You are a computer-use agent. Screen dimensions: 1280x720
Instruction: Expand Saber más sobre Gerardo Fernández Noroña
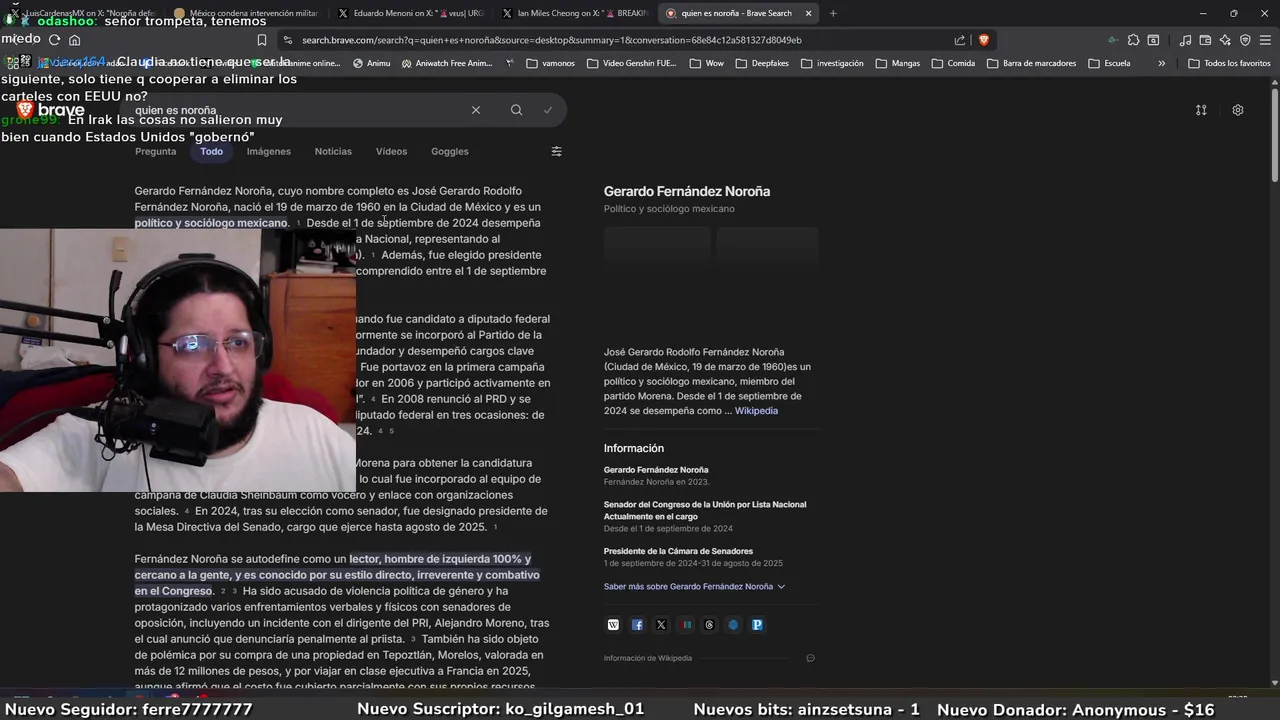694,586
